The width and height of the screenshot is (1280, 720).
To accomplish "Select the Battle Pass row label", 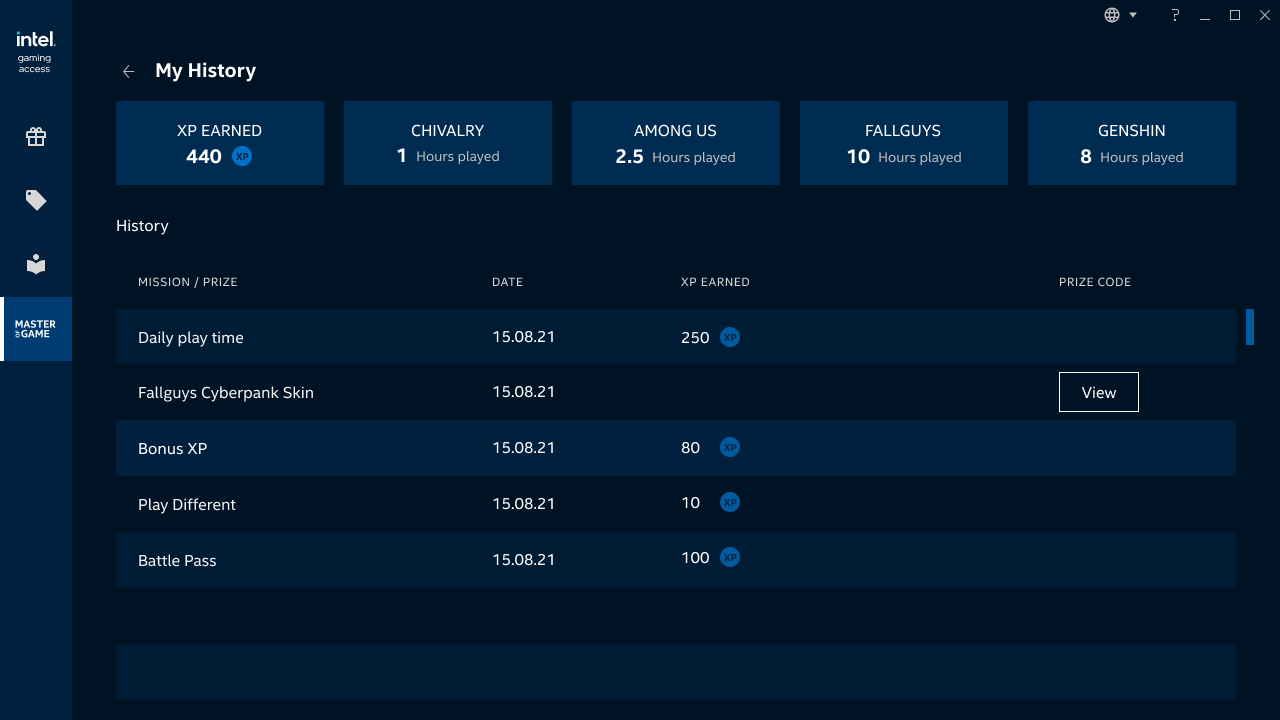I will (177, 560).
